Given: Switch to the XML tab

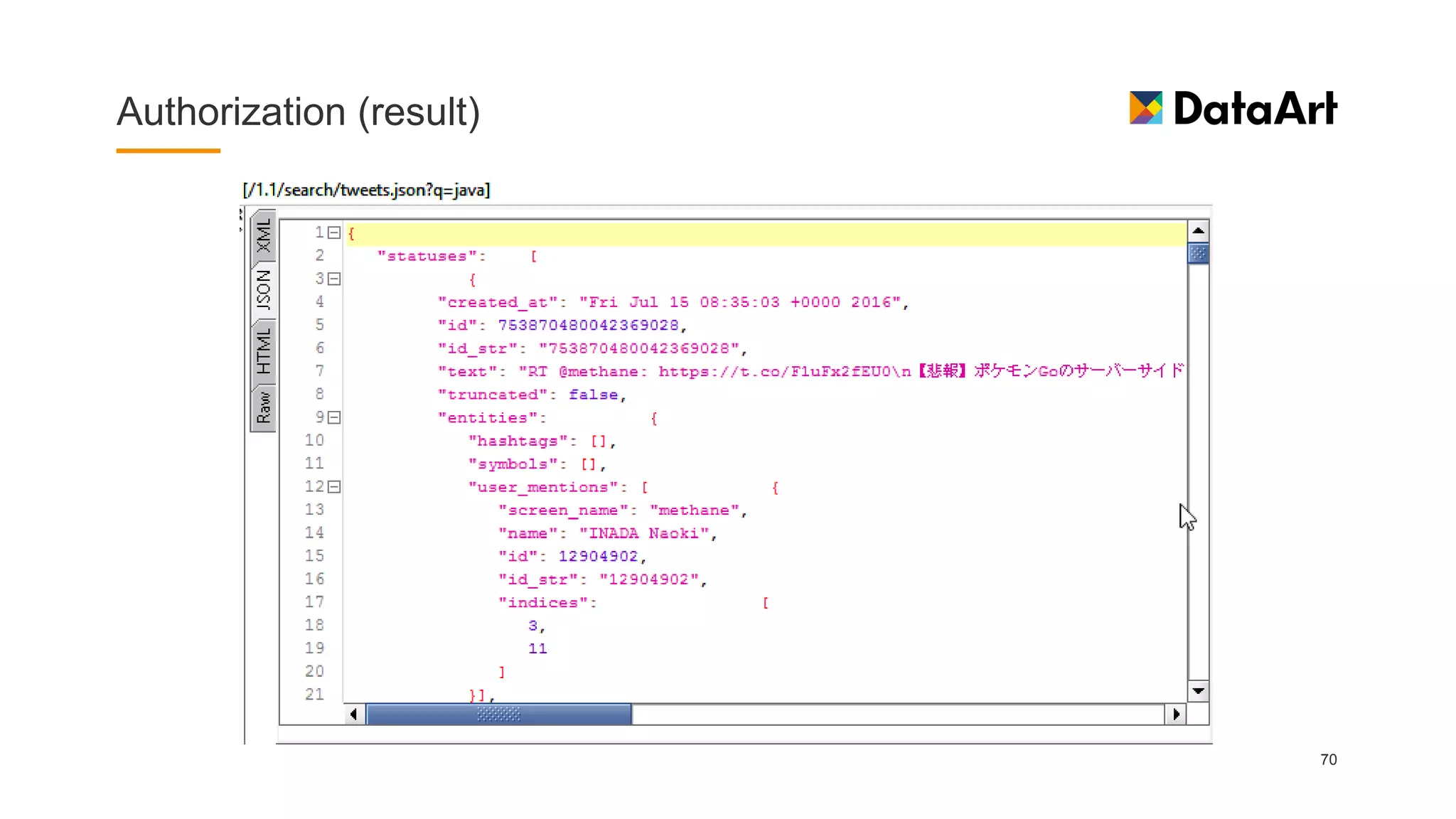Looking at the screenshot, I should (264, 235).
